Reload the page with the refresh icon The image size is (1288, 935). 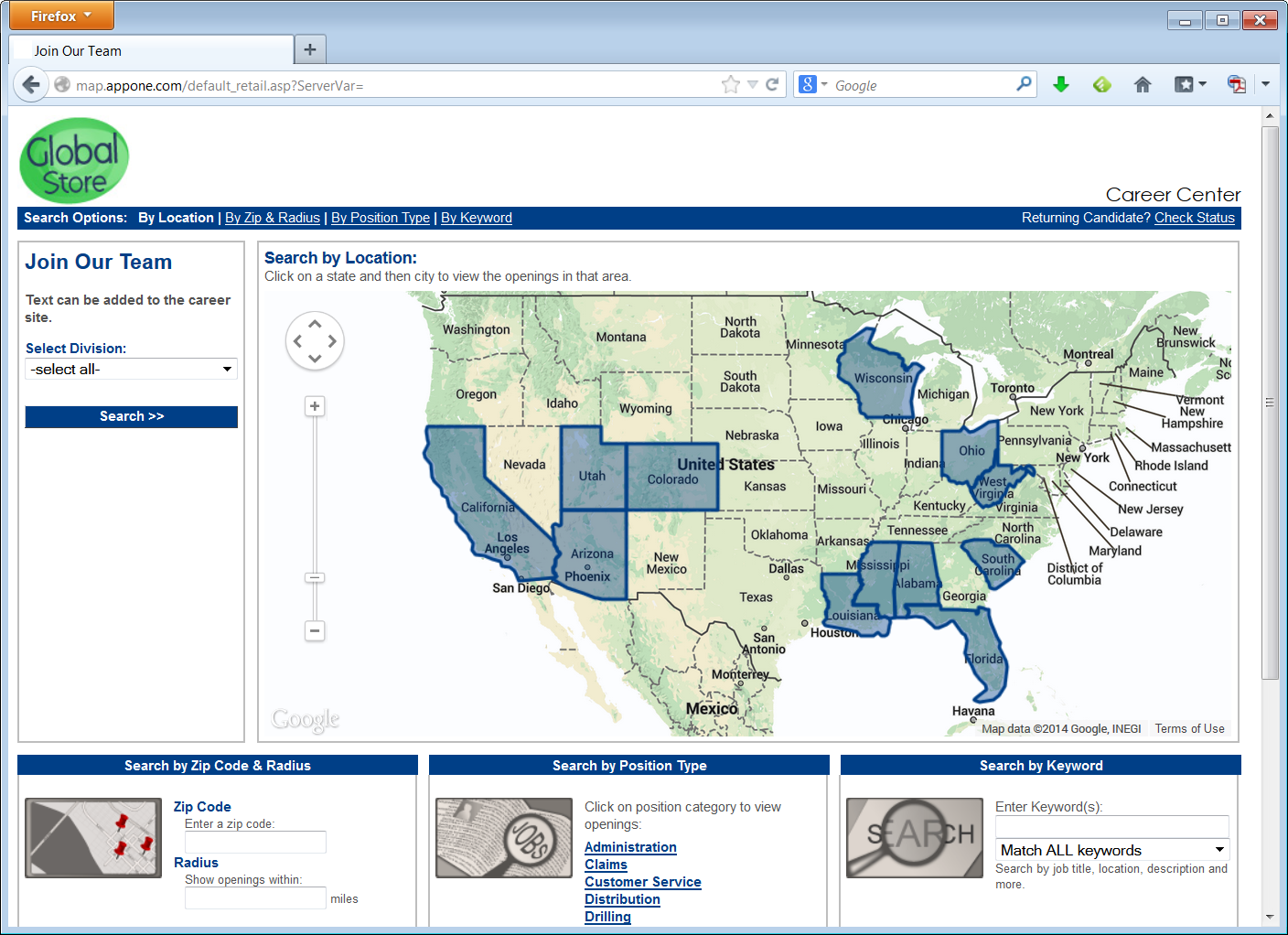click(x=772, y=85)
